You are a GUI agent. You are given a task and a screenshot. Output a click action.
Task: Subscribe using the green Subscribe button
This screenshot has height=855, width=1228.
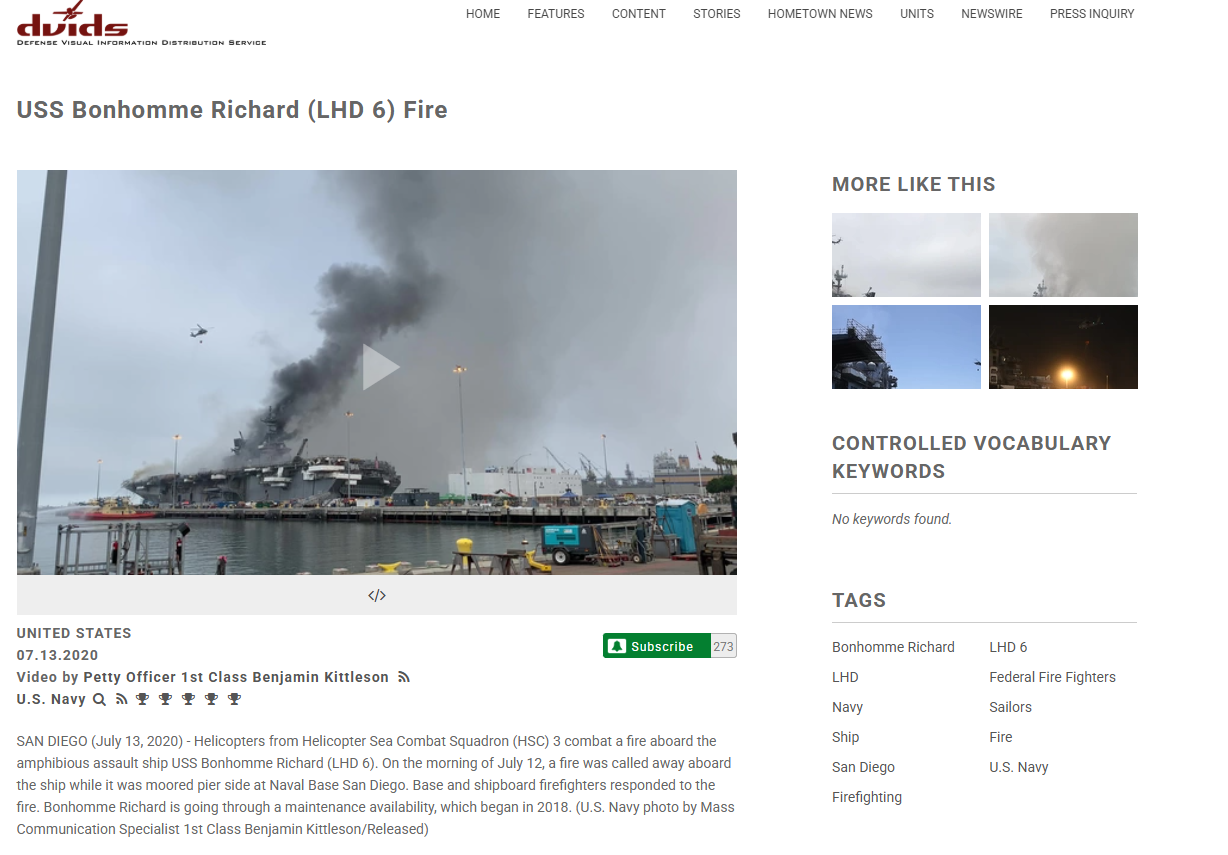[657, 646]
